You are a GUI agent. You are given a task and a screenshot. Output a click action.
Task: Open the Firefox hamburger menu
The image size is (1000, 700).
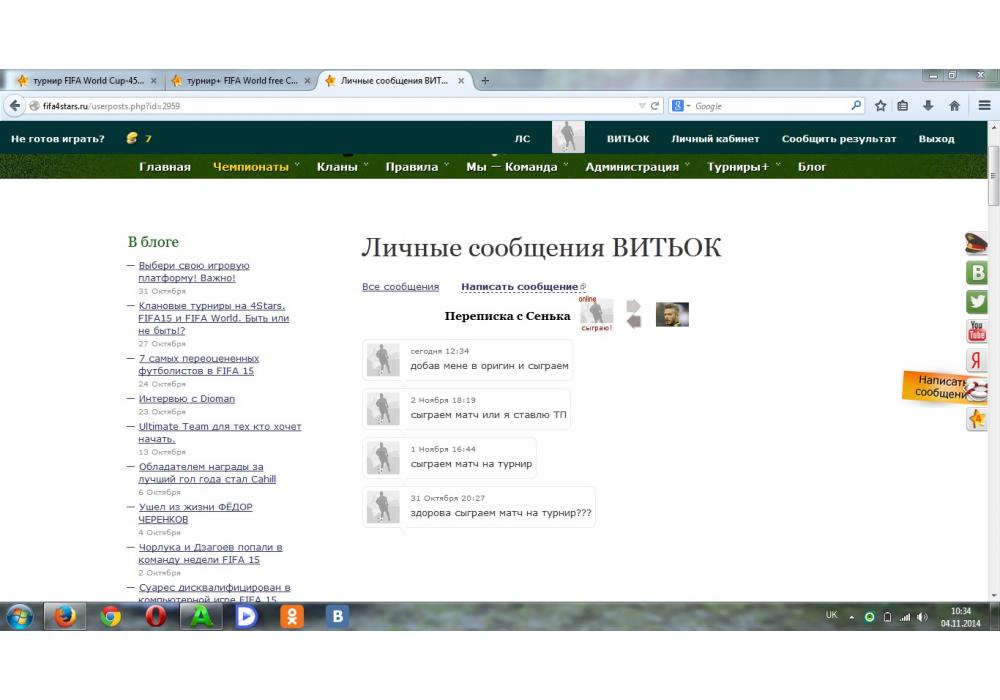pyautogui.click(x=985, y=106)
